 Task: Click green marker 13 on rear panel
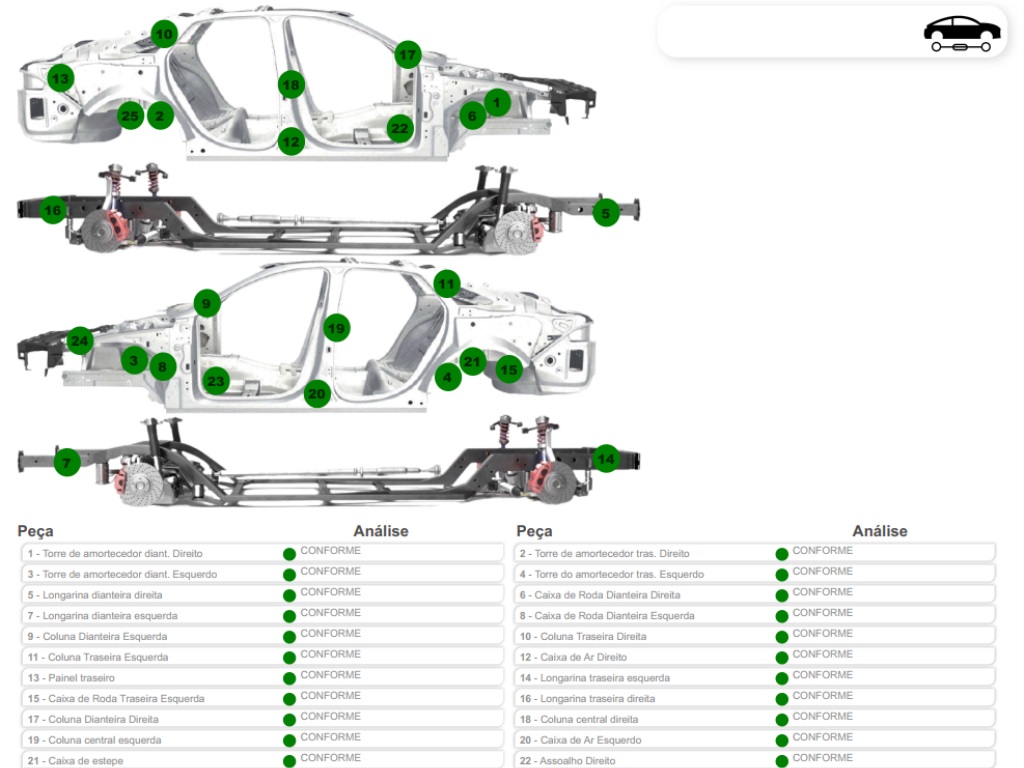[x=61, y=78]
